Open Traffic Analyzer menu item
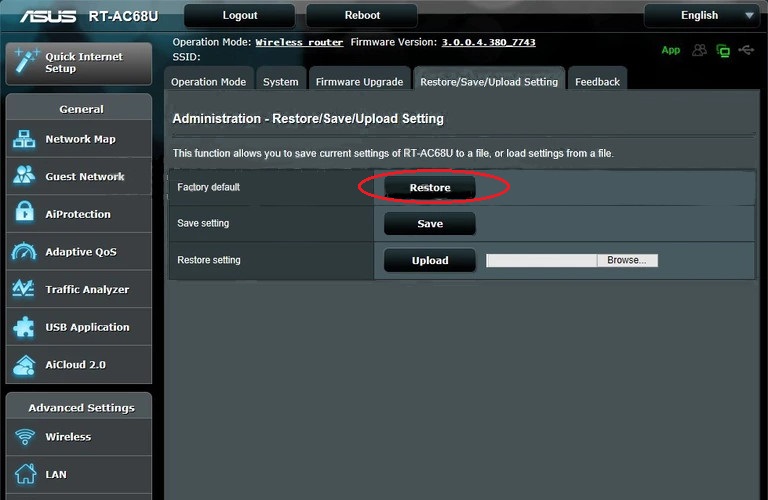 tap(79, 289)
